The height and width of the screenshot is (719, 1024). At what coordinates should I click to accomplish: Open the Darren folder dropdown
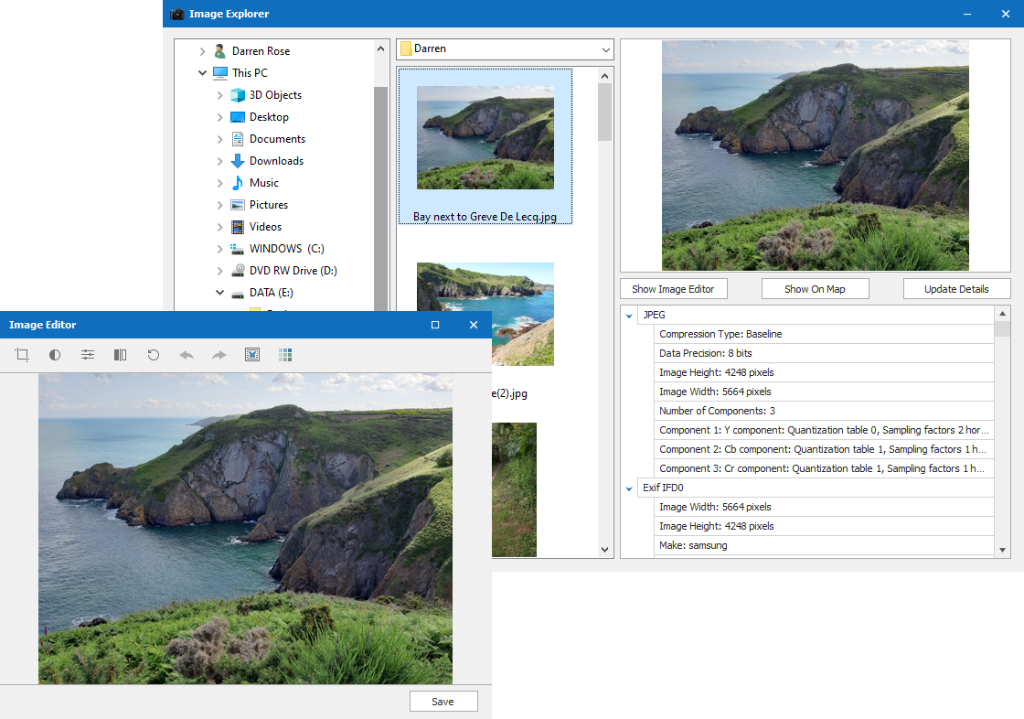606,49
